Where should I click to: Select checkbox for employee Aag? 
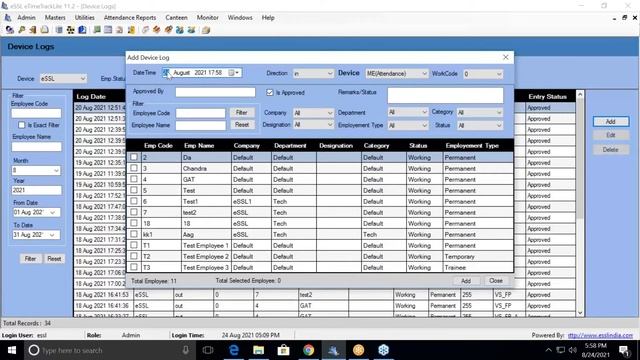[x=134, y=234]
